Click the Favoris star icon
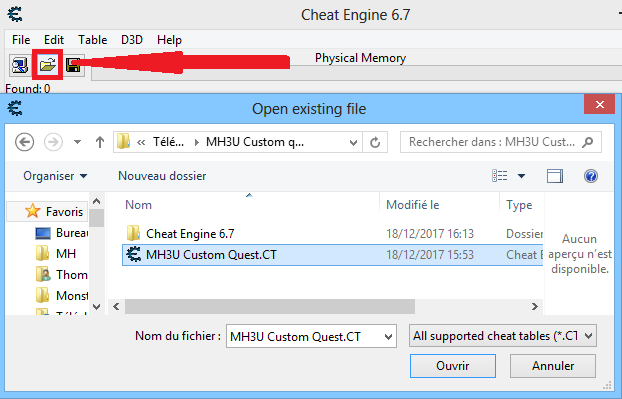Viewport: 622px width, 399px height. click(x=33, y=211)
